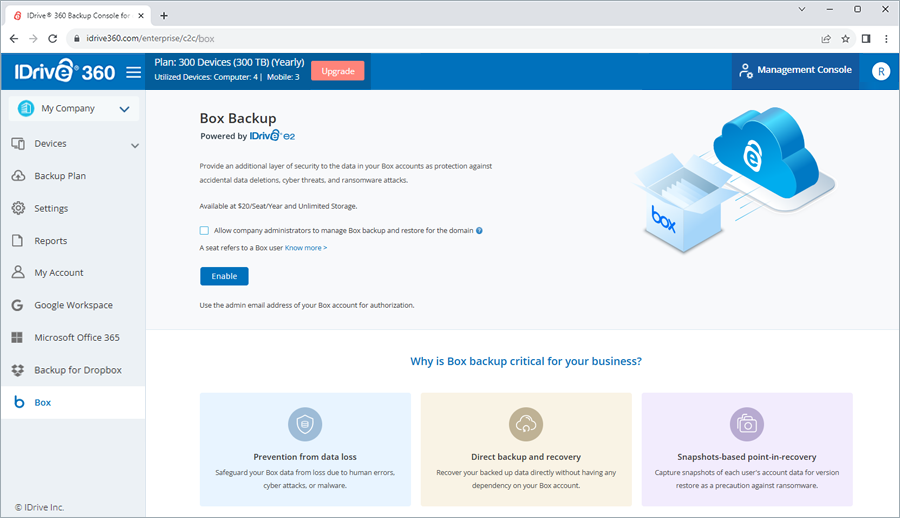Viewport: 900px width, 518px height.
Task: Click the Upgrade button
Action: pos(338,71)
